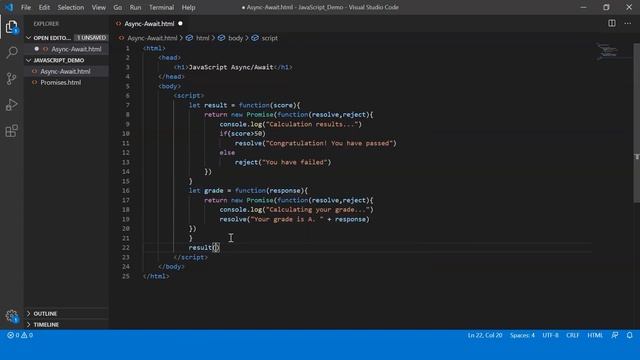The height and width of the screenshot is (360, 640).
Task: Click the VS Code logo icon
Action: tap(9, 7)
